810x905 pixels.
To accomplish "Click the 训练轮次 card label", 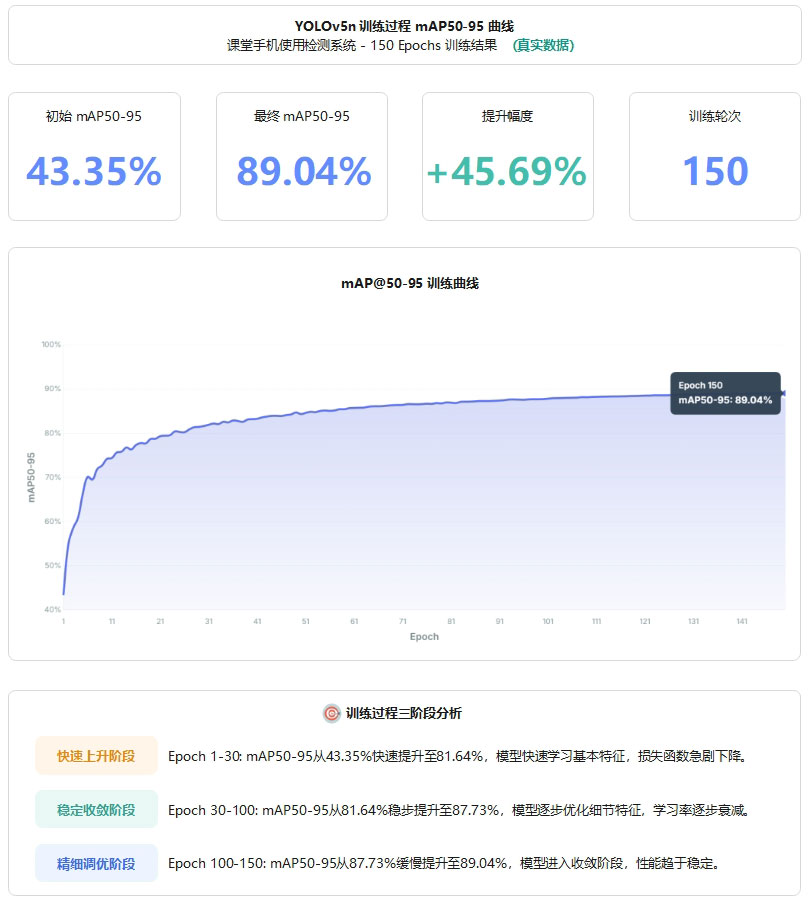I will pos(715,116).
